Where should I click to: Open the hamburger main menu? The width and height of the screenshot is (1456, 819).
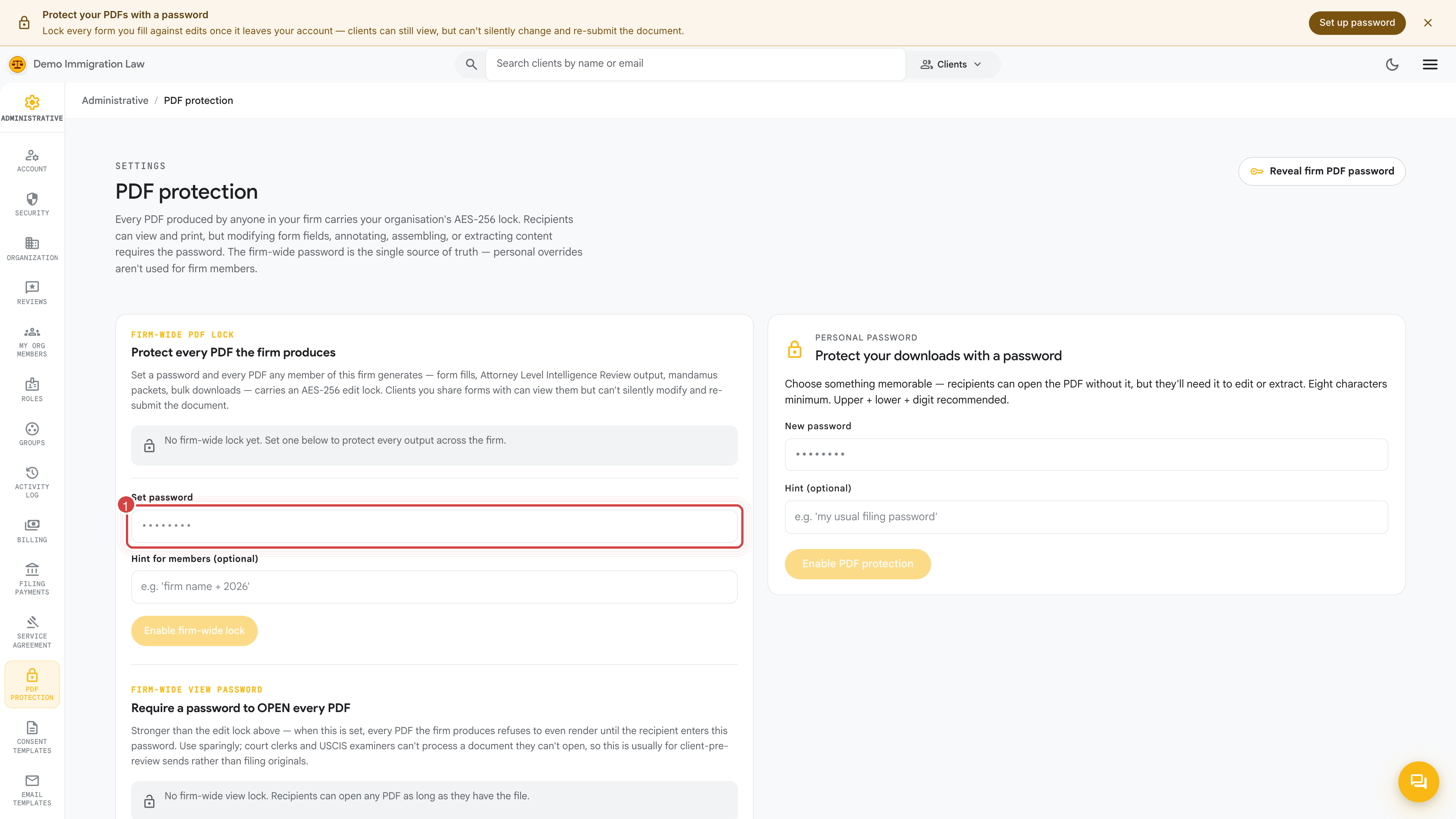(x=1430, y=64)
